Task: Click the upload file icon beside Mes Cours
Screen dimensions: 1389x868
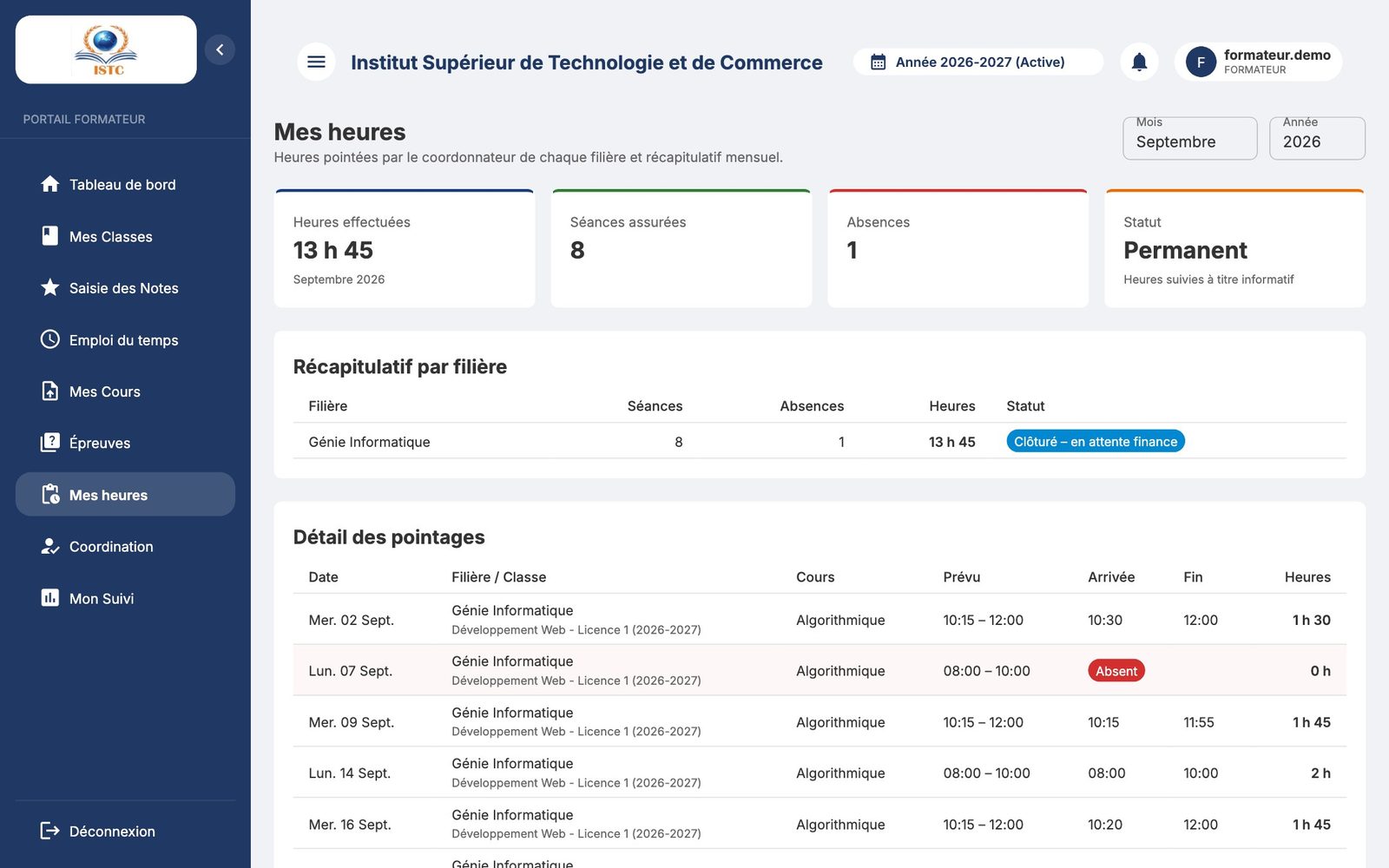Action: click(50, 391)
